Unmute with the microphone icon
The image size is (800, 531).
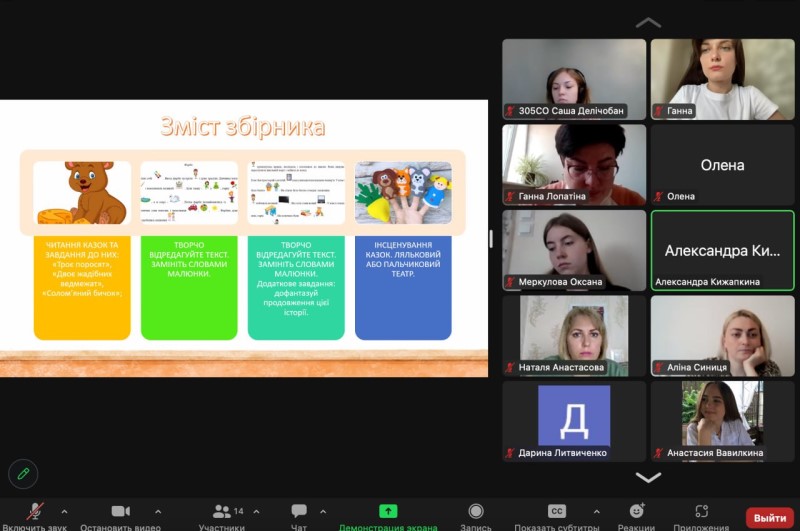click(35, 511)
